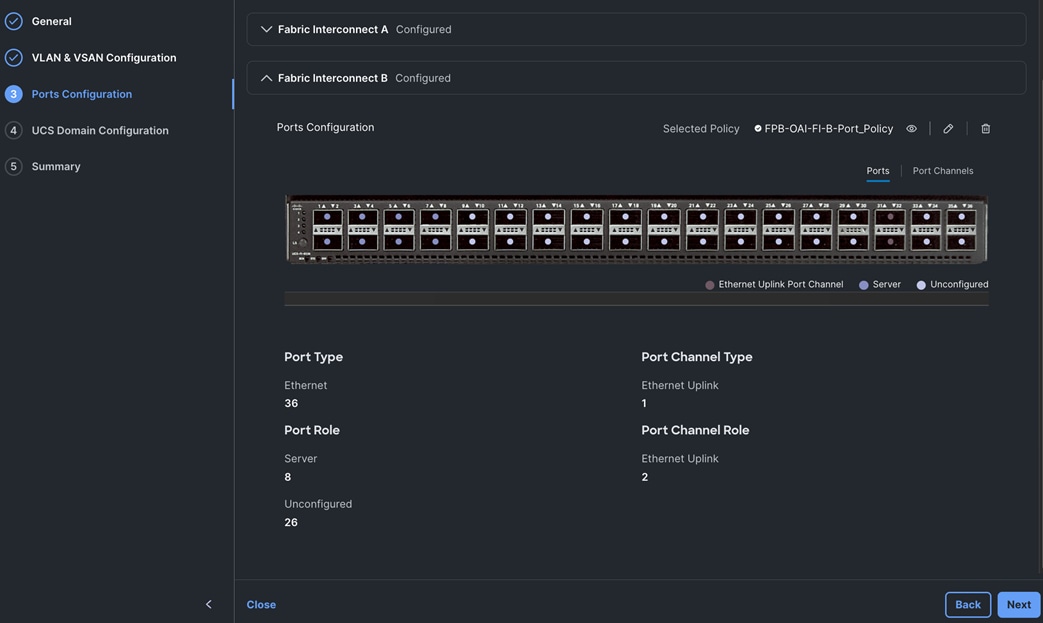Click the Port Channel Role heading
The height and width of the screenshot is (623, 1043).
click(695, 430)
